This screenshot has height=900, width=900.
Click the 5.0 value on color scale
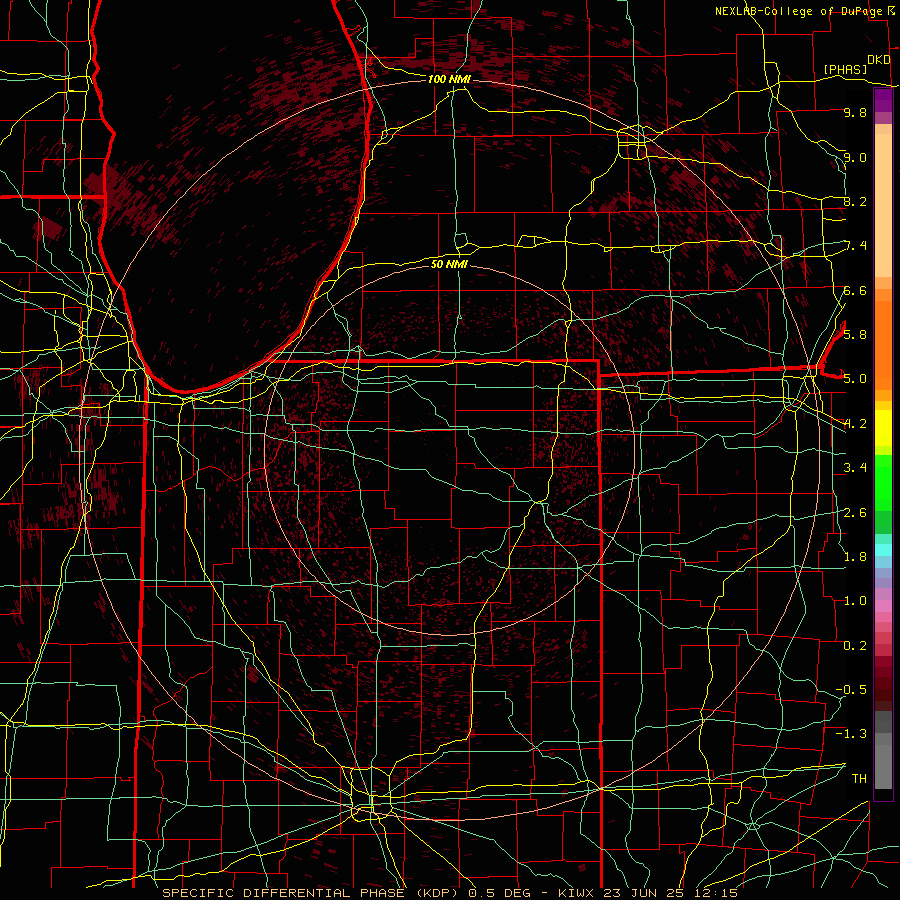point(855,379)
